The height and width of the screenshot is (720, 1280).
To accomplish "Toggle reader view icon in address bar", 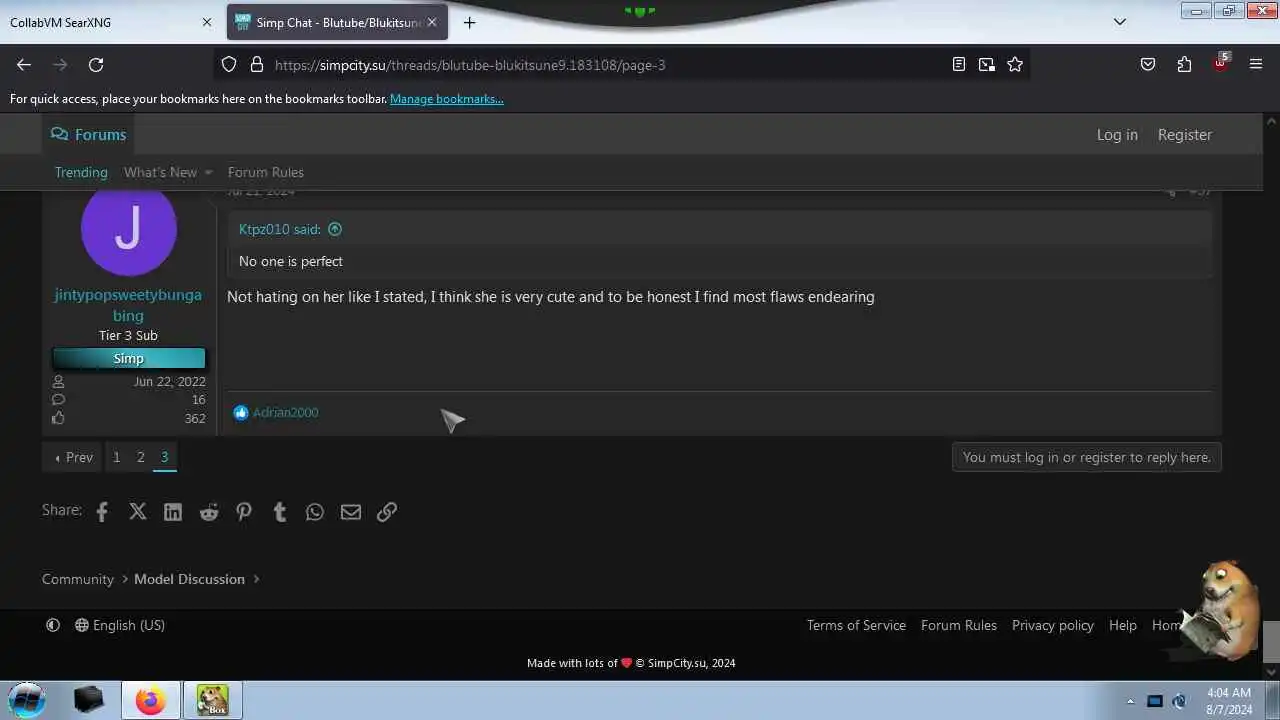I will pos(958,65).
